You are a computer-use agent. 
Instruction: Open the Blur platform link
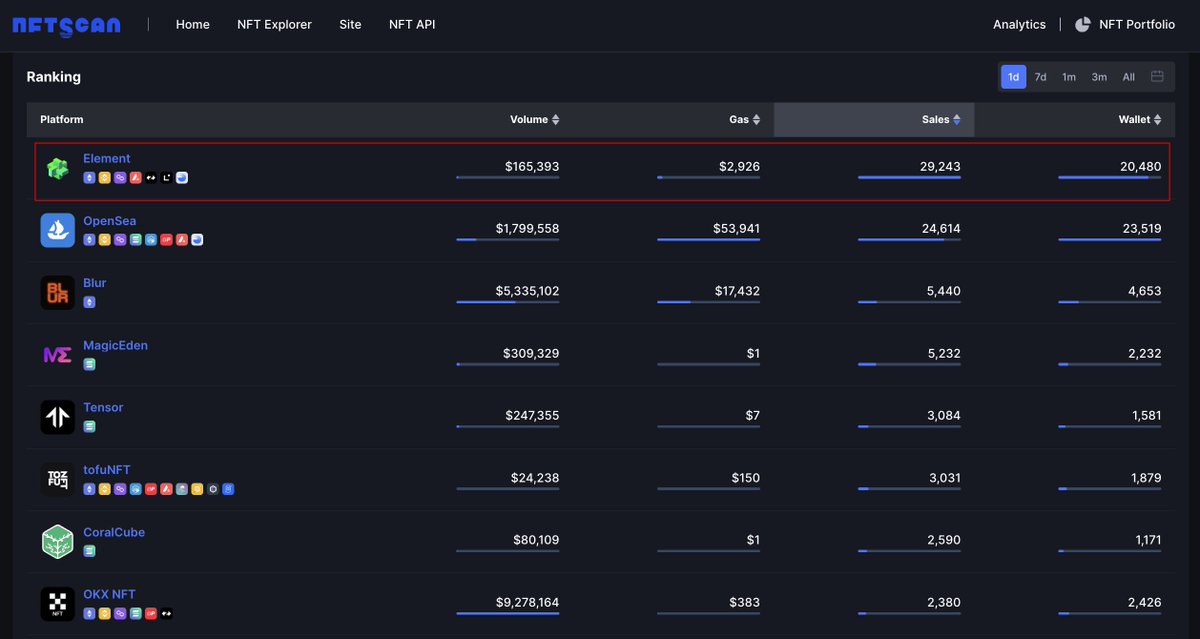click(x=95, y=283)
